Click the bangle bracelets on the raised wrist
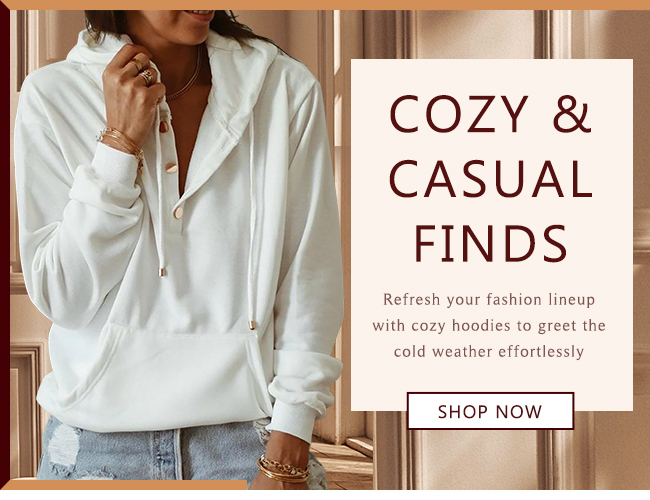 [x=122, y=145]
